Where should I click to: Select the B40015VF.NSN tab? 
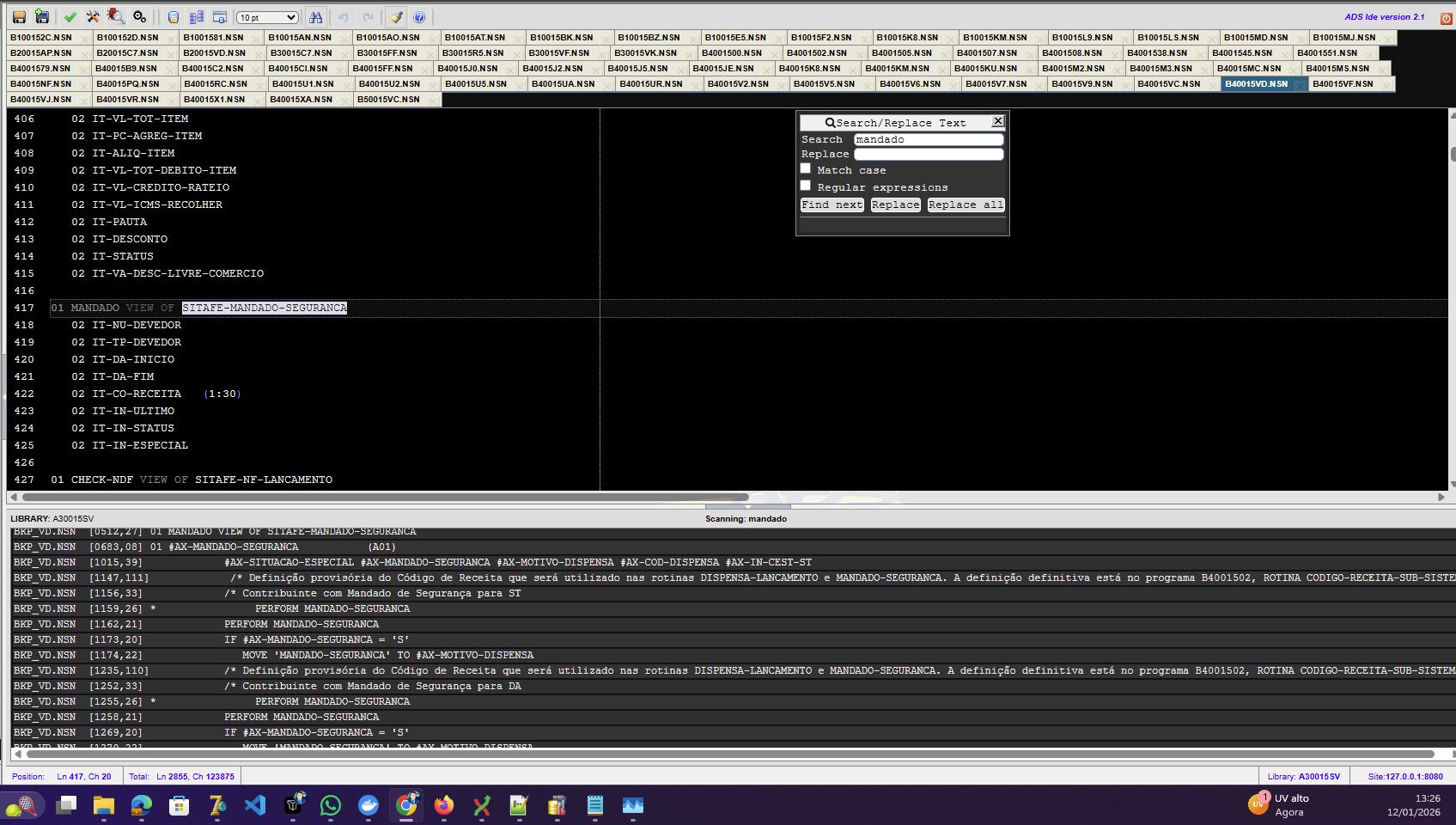coord(1343,84)
